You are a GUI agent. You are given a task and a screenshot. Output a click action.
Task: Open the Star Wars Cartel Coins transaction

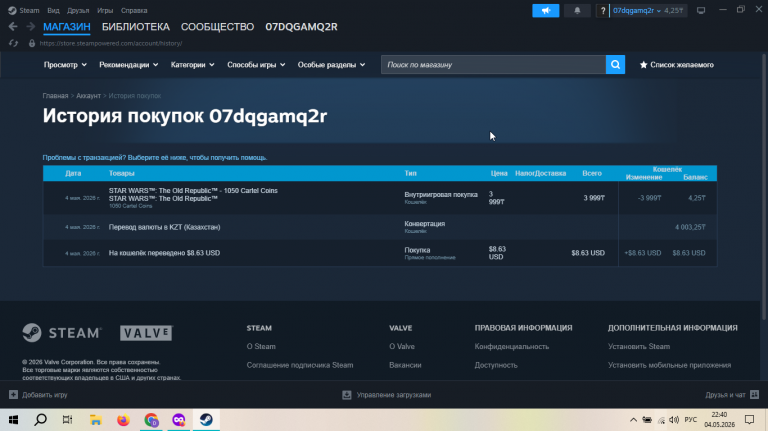coord(380,198)
